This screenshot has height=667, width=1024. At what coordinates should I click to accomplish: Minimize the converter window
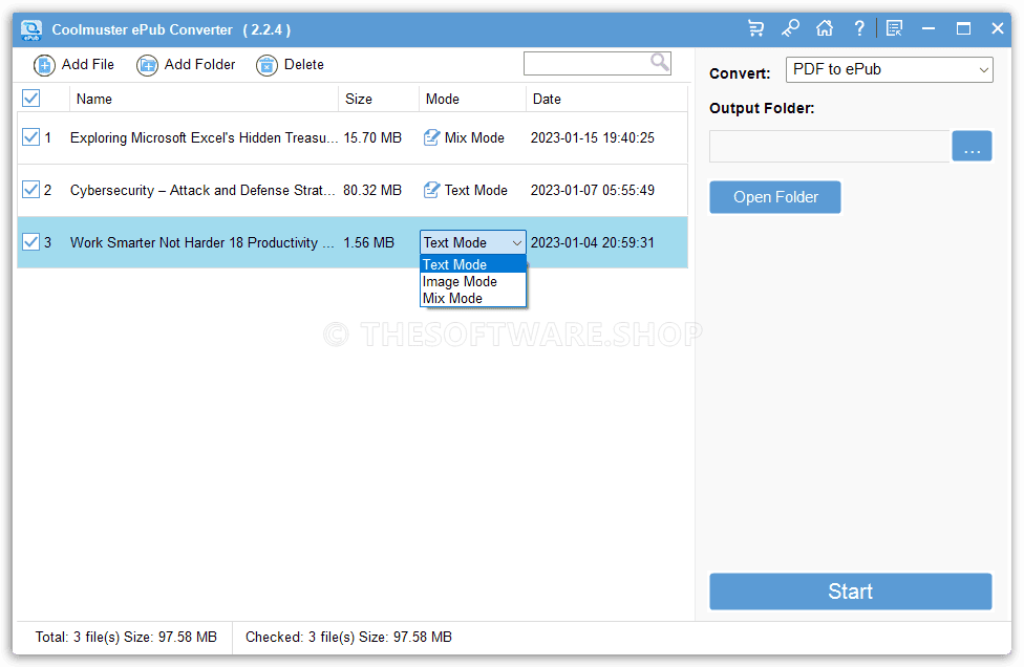928,29
